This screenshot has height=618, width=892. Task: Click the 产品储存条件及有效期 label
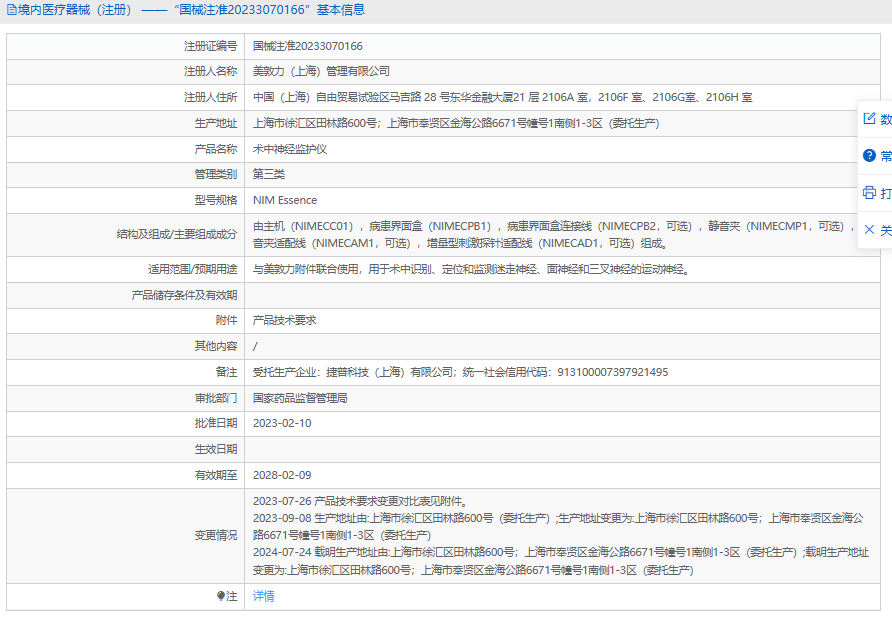click(x=184, y=295)
